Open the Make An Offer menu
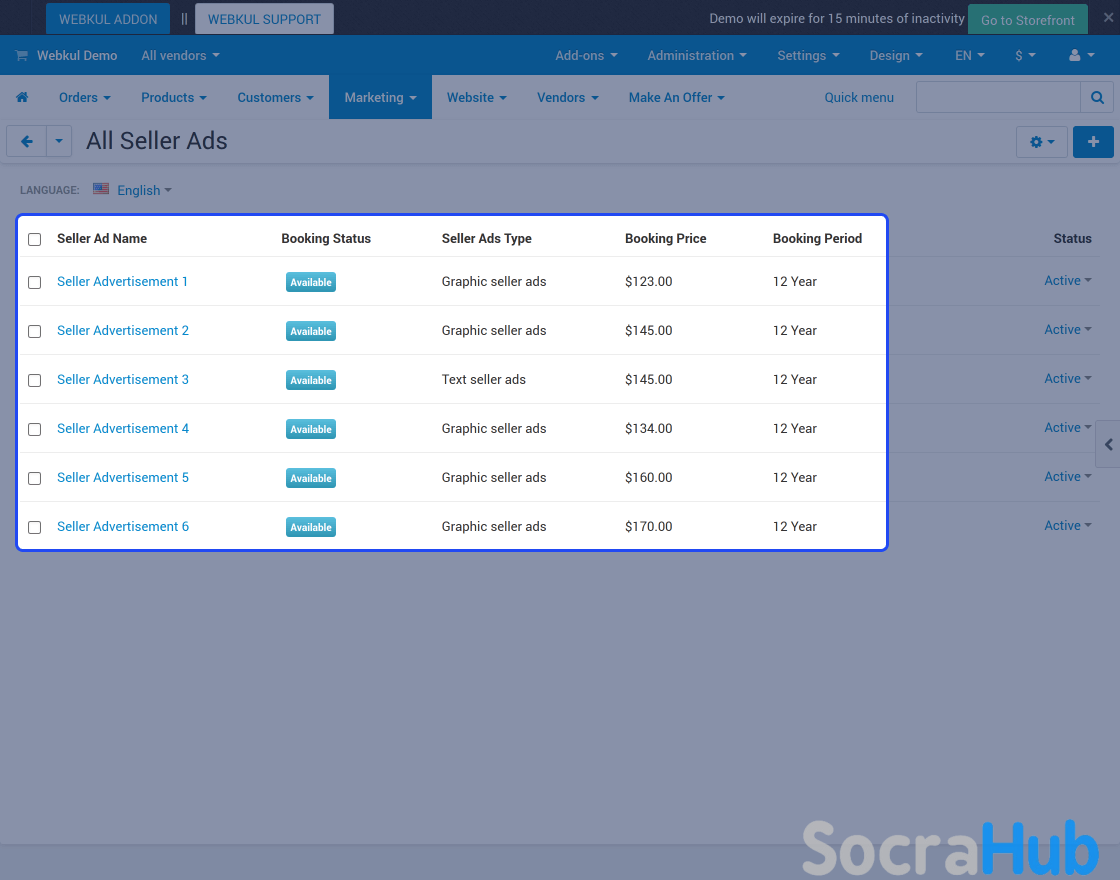 click(676, 98)
